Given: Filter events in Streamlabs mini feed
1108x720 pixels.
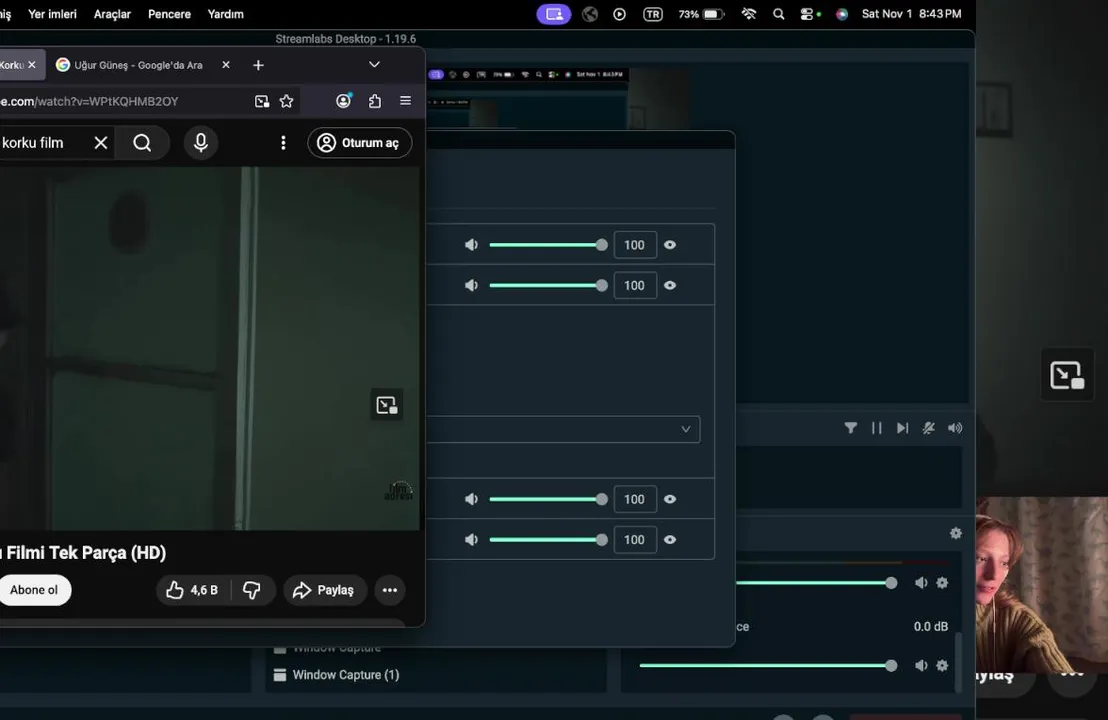Looking at the screenshot, I should click(x=851, y=428).
